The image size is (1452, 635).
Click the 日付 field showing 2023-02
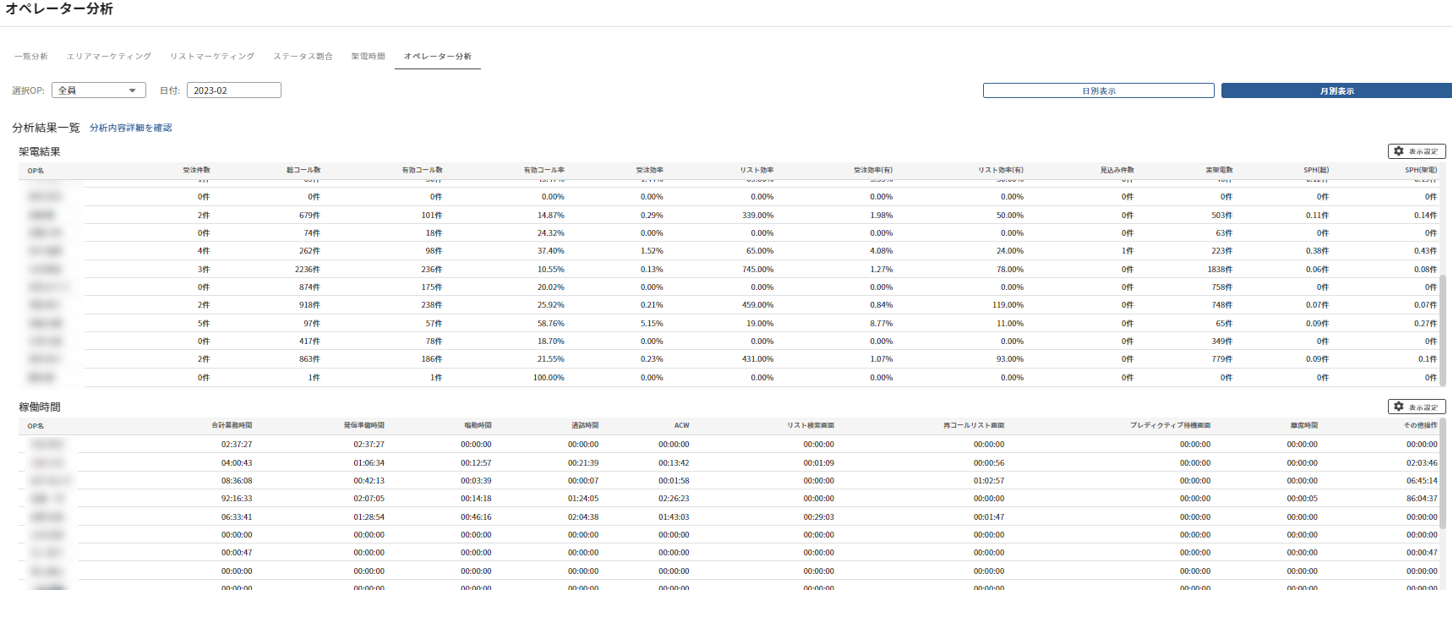[233, 90]
